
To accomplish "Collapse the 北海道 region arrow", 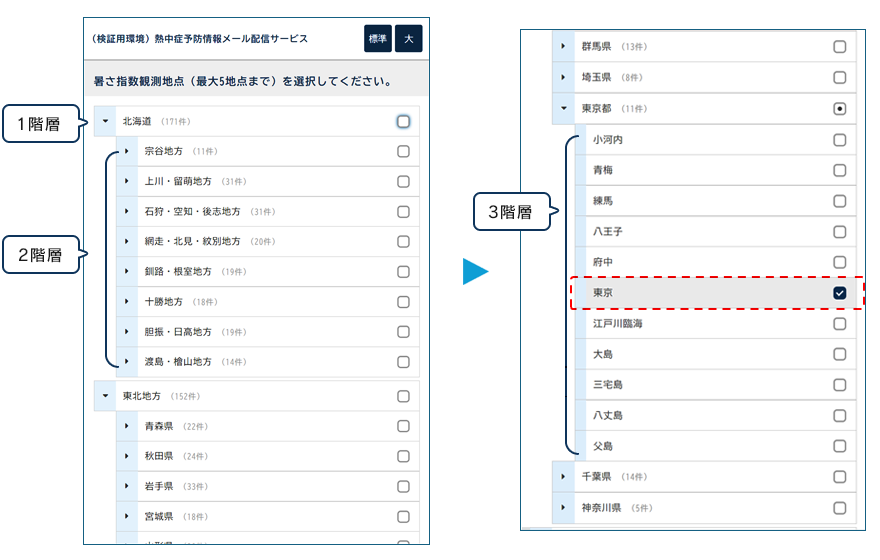I will [105, 122].
